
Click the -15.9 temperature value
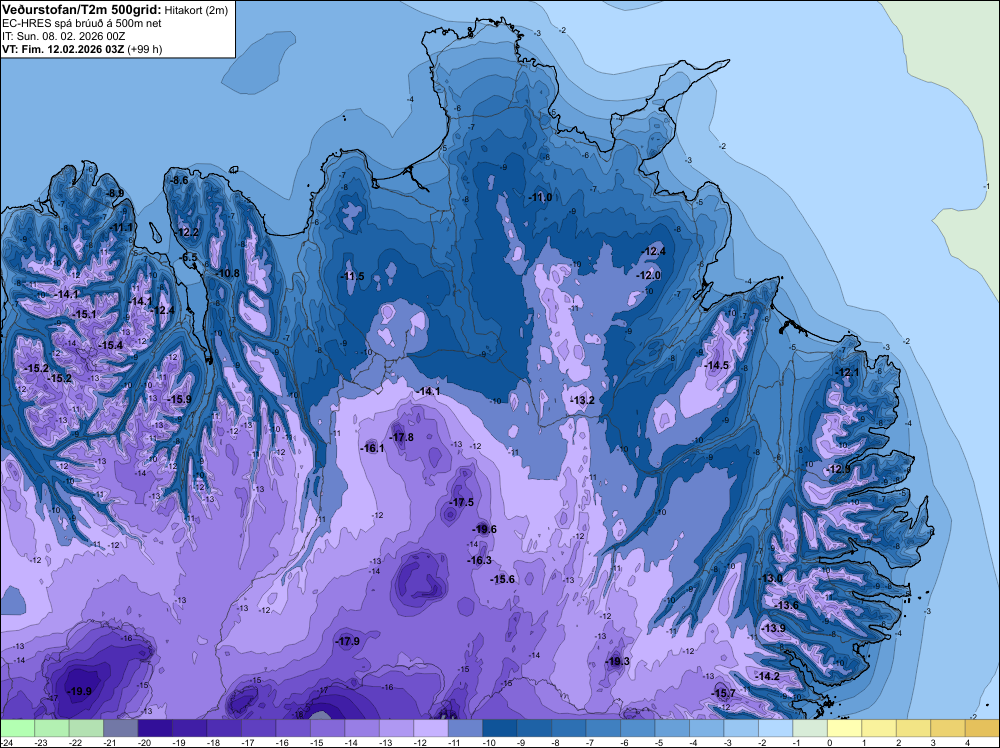click(x=179, y=399)
